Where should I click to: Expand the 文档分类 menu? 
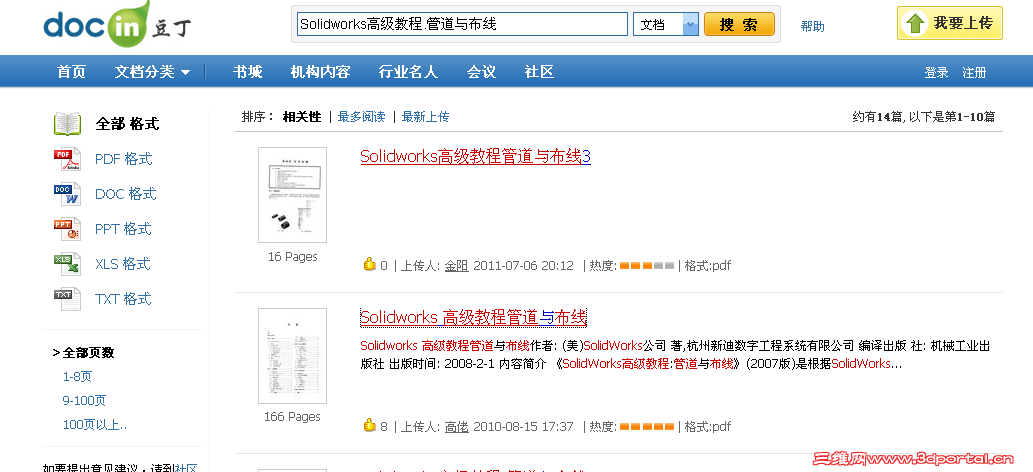(152, 72)
